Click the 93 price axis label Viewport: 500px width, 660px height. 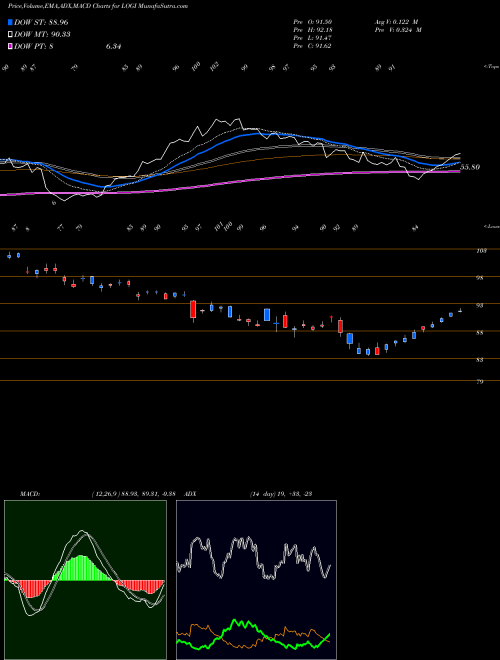click(480, 306)
